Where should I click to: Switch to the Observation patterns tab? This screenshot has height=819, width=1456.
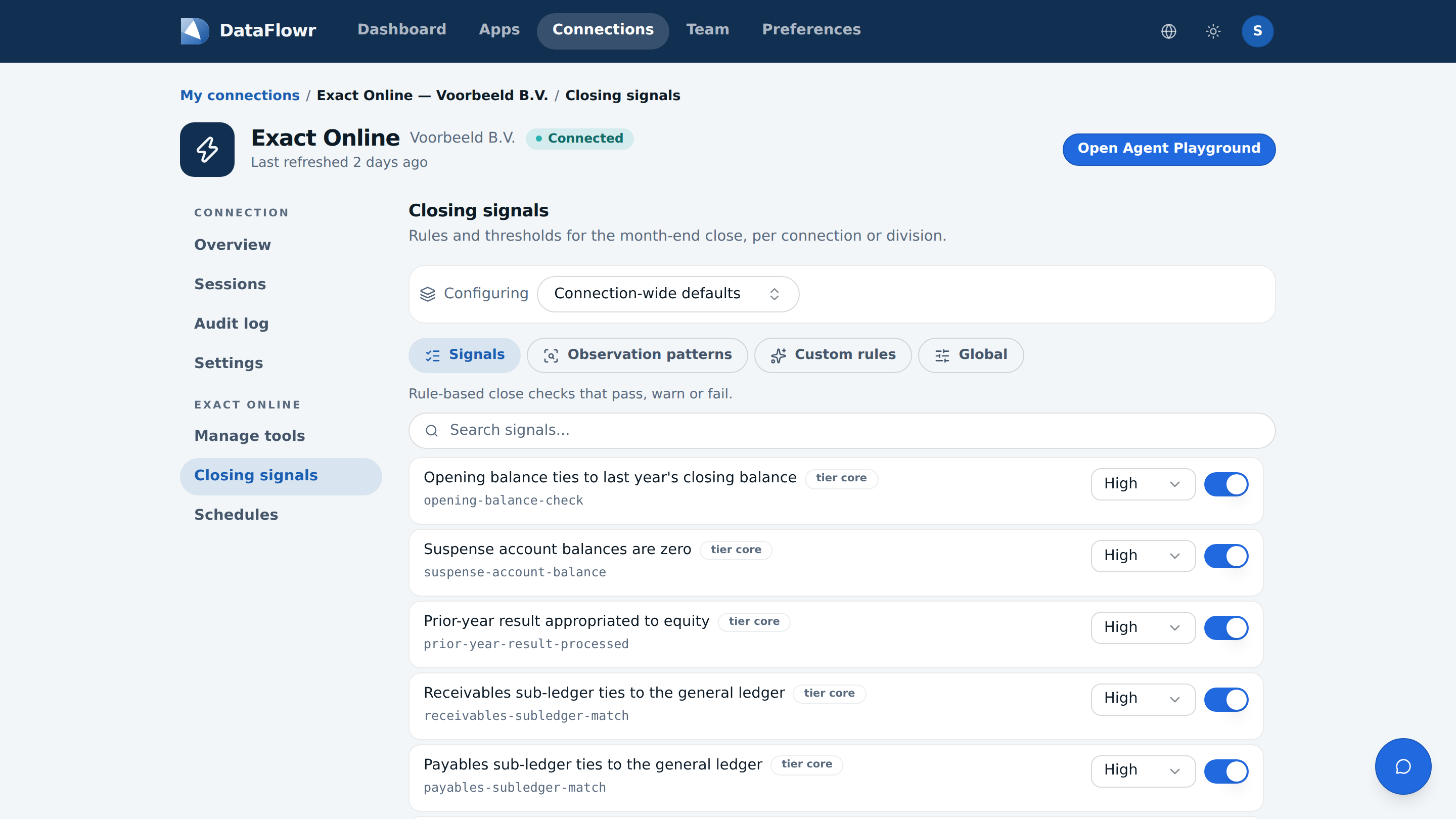(x=637, y=355)
